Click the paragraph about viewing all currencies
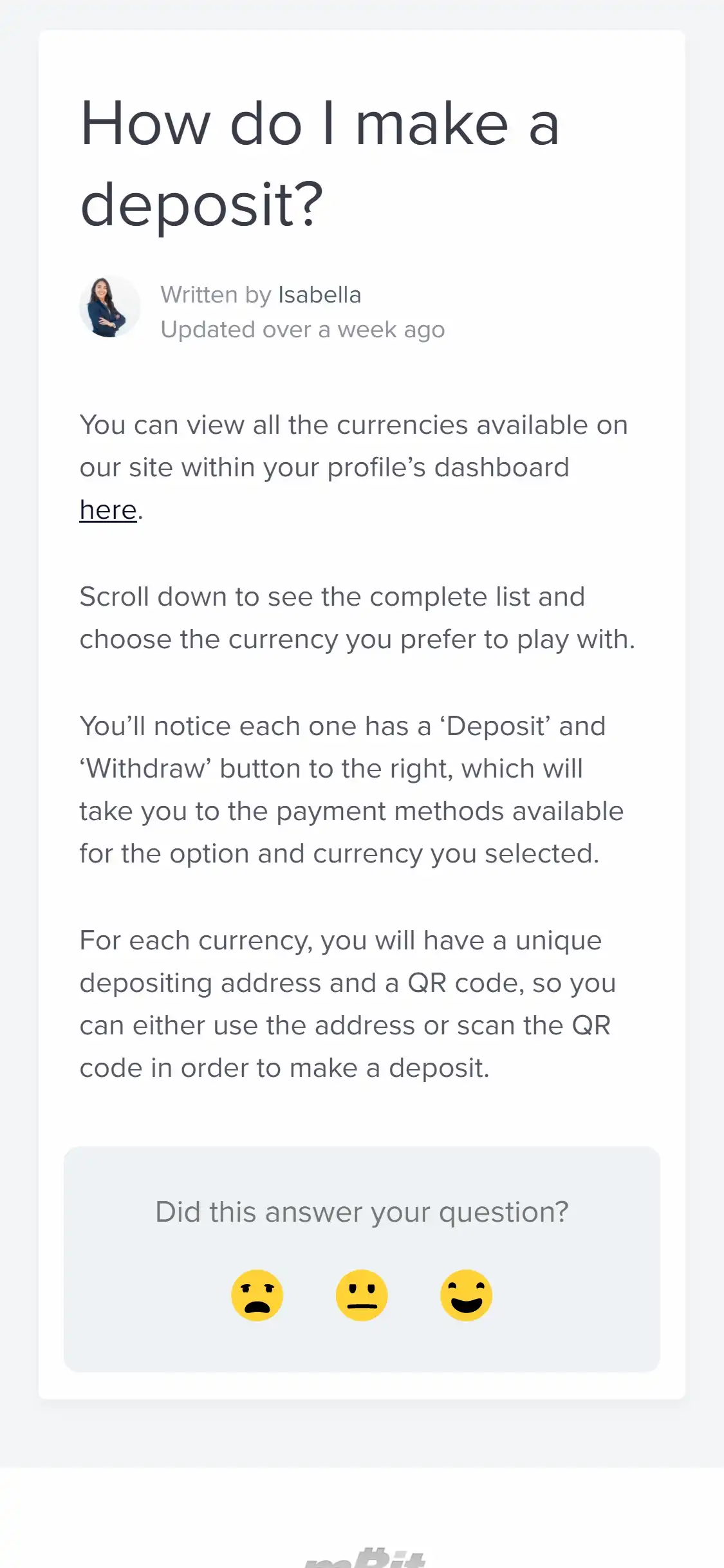Image resolution: width=724 pixels, height=1568 pixels. (x=353, y=446)
